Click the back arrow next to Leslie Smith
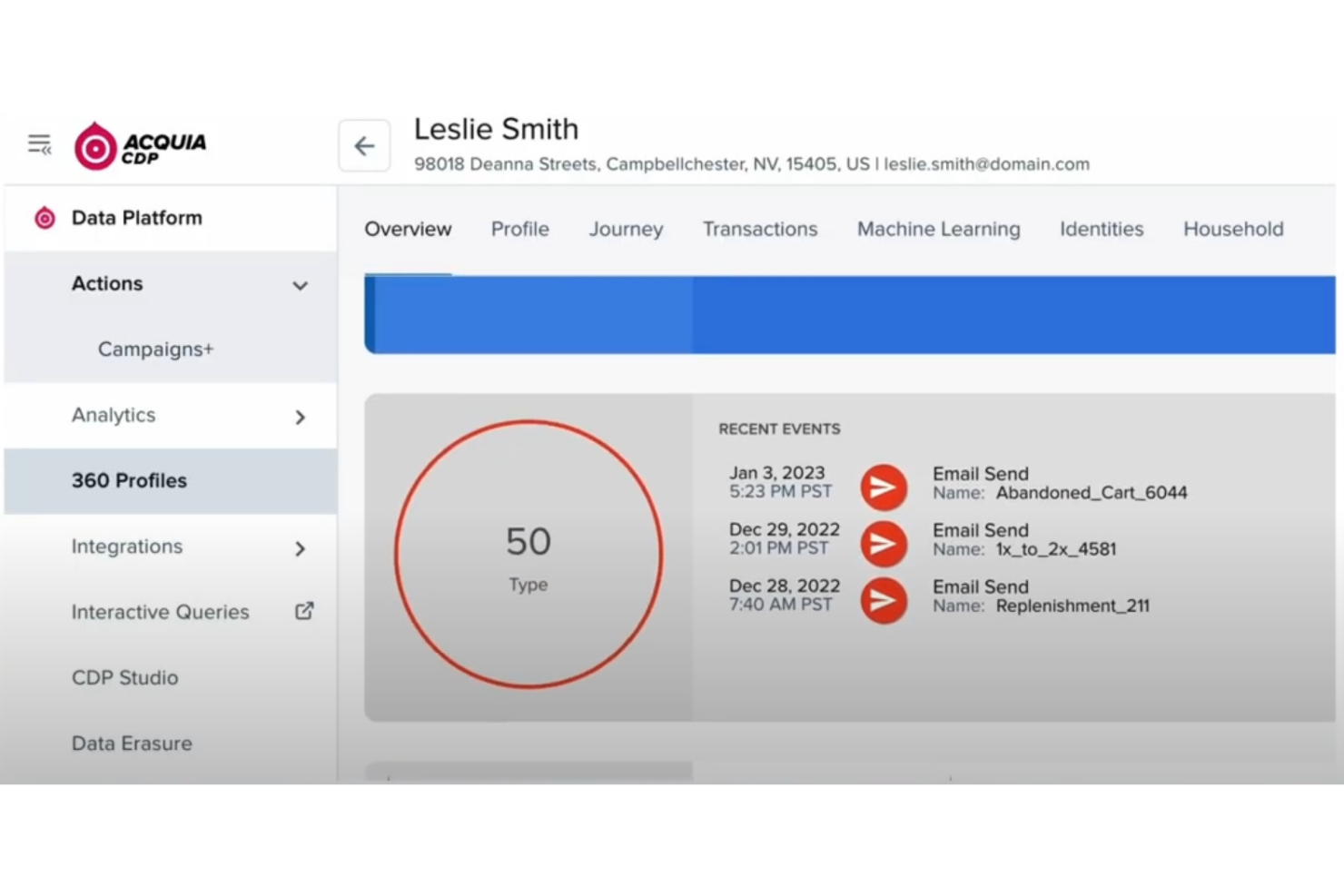Image resolution: width=1344 pixels, height=896 pixels. (x=363, y=145)
